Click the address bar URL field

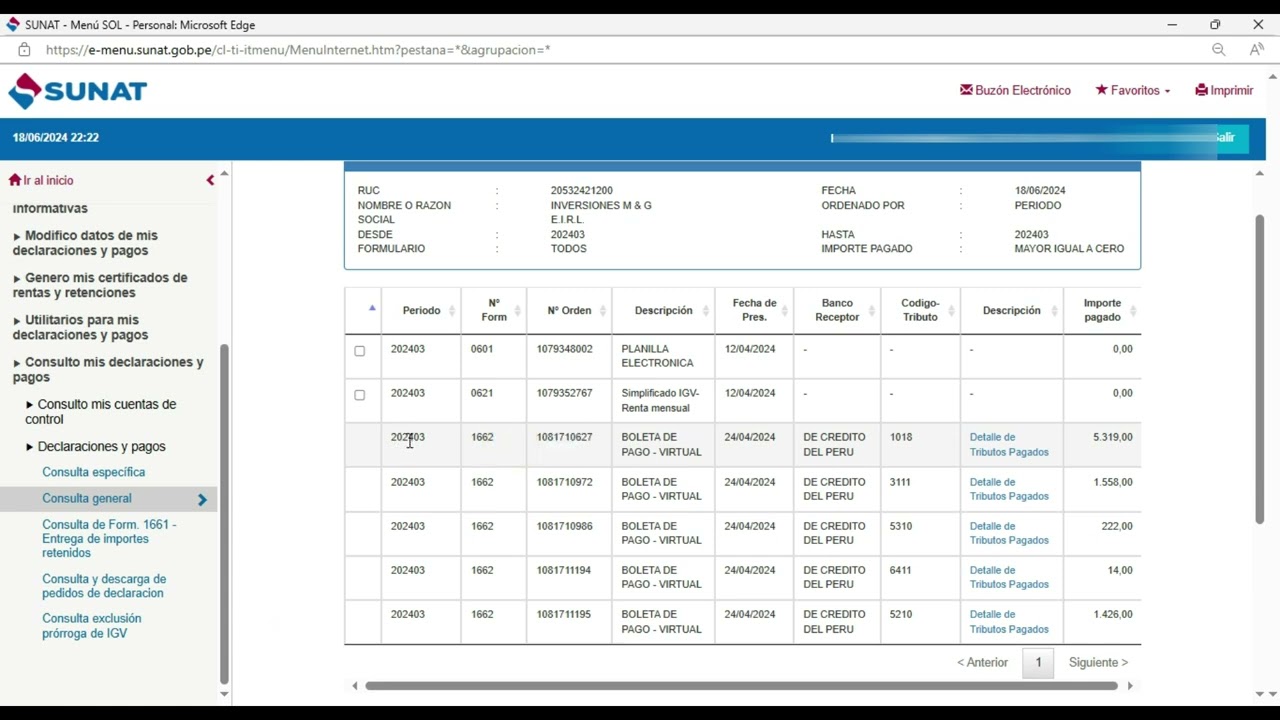[298, 49]
